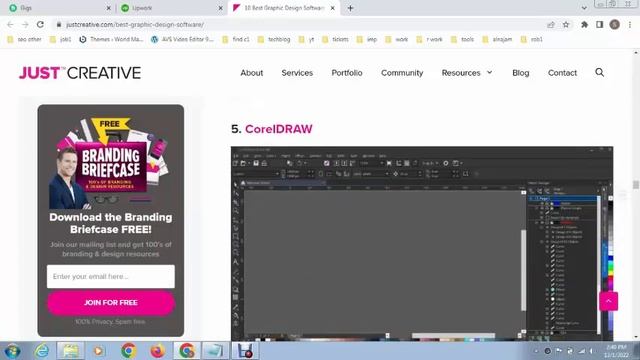Close the Upwork tab
The height and width of the screenshot is (360, 640).
click(220, 8)
